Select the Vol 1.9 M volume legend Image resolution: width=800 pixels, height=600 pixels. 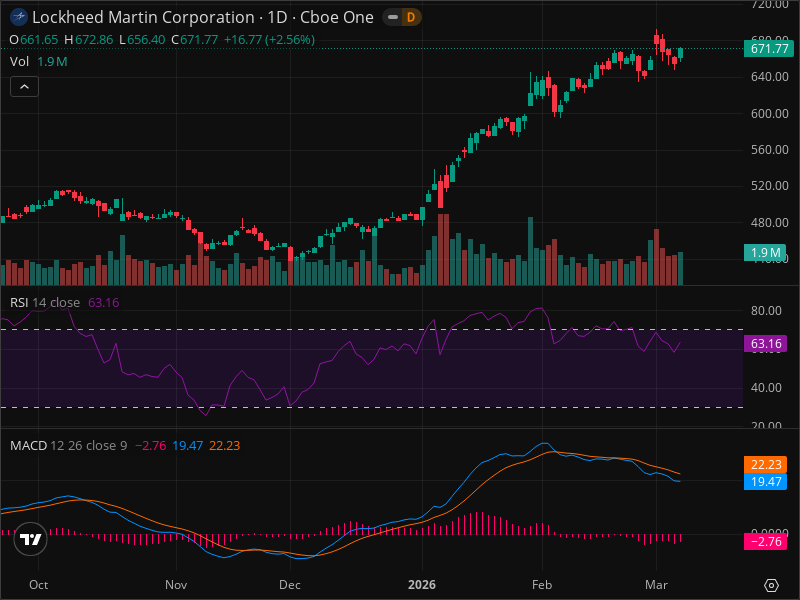click(39, 62)
